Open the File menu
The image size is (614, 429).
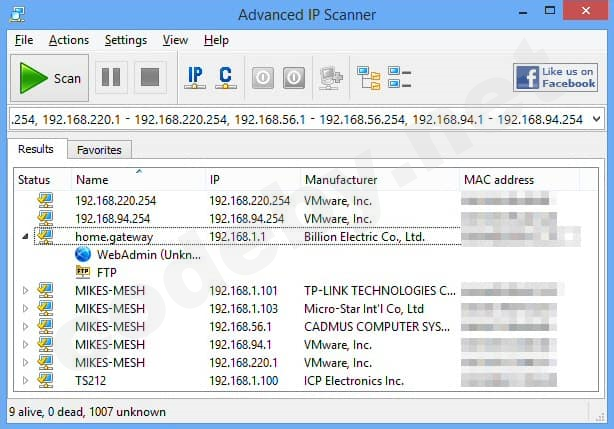click(x=24, y=40)
